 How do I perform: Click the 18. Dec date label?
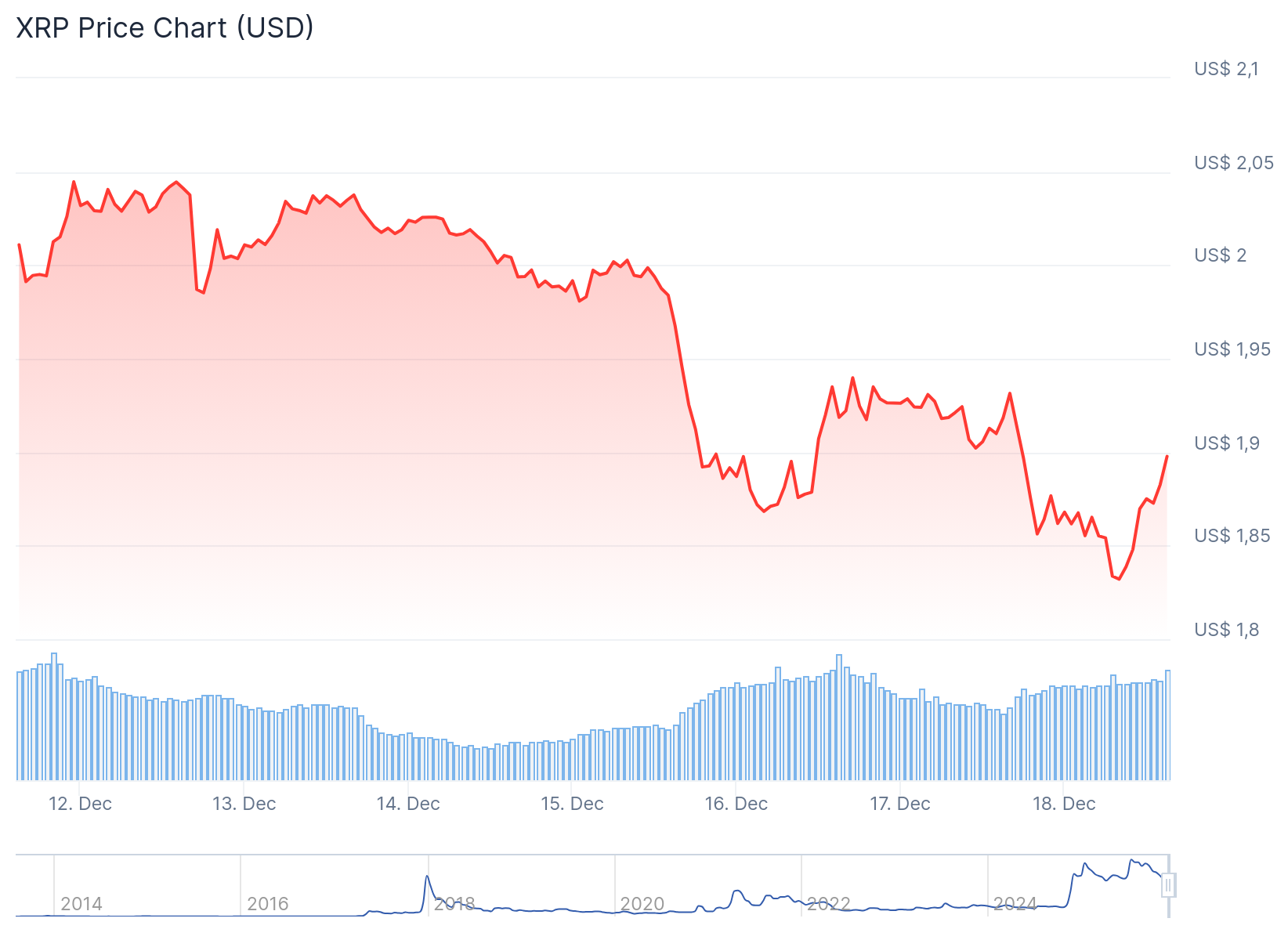click(1064, 804)
